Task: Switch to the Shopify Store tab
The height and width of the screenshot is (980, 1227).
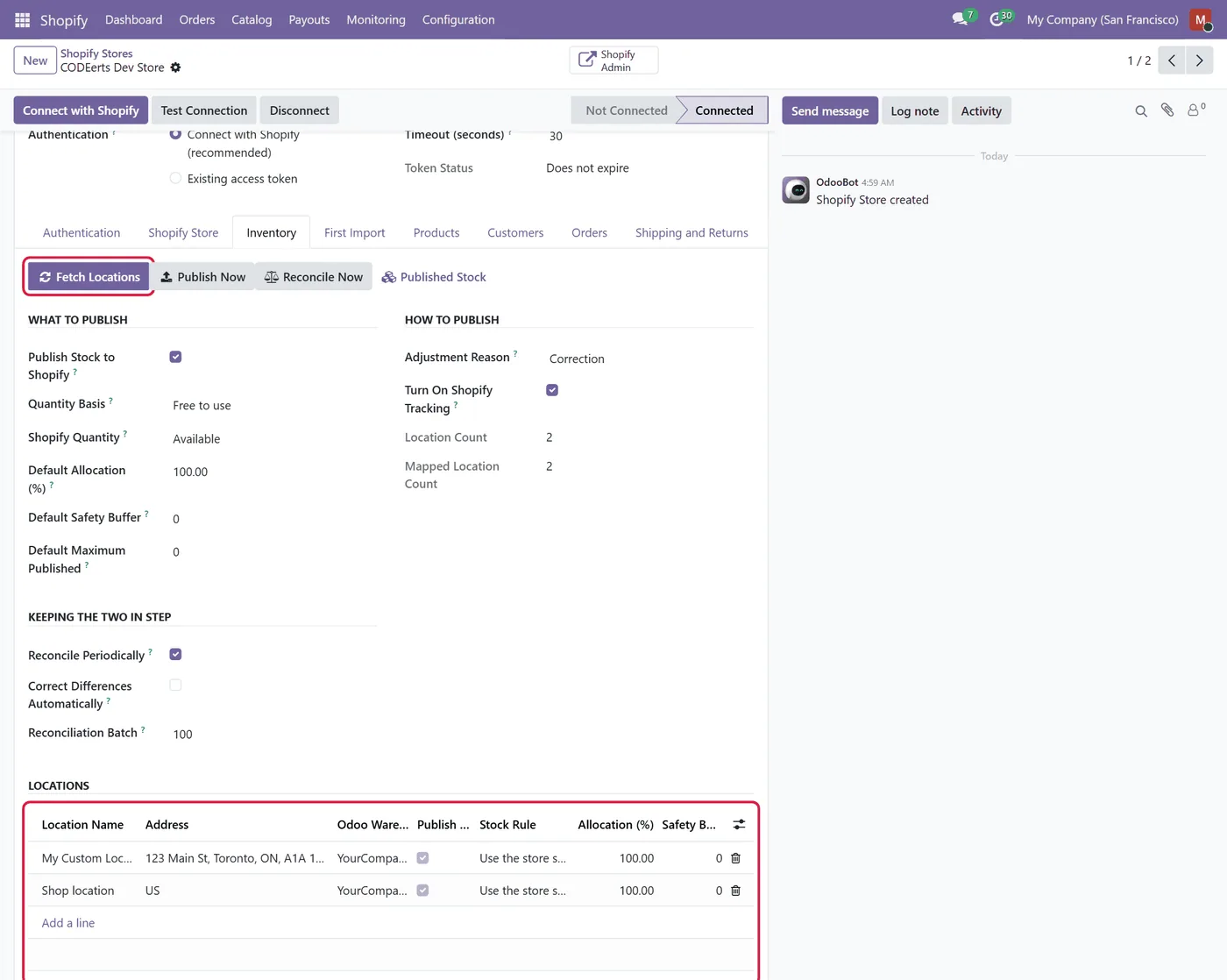Action: pyautogui.click(x=183, y=232)
